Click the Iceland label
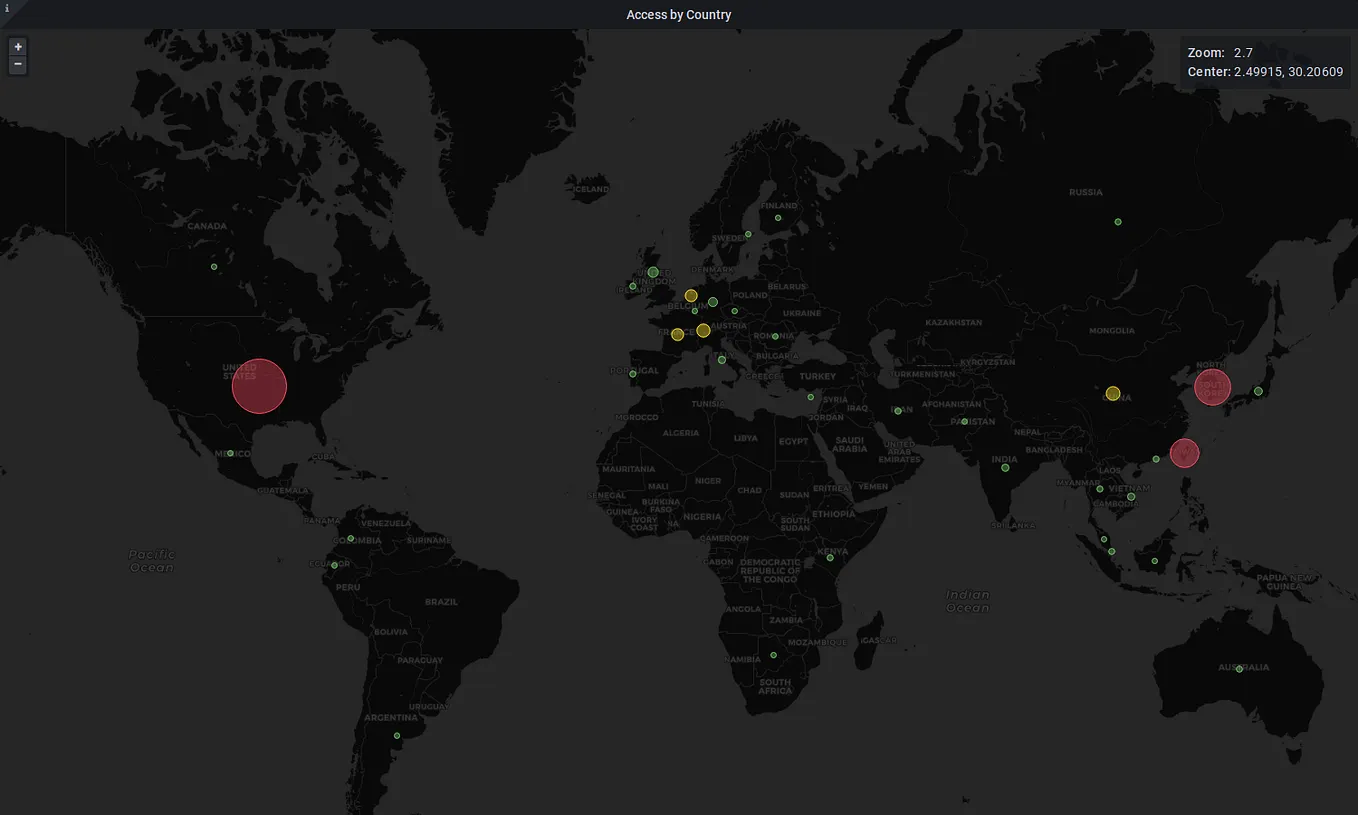Viewport: 1358px width, 815px height. coord(591,188)
